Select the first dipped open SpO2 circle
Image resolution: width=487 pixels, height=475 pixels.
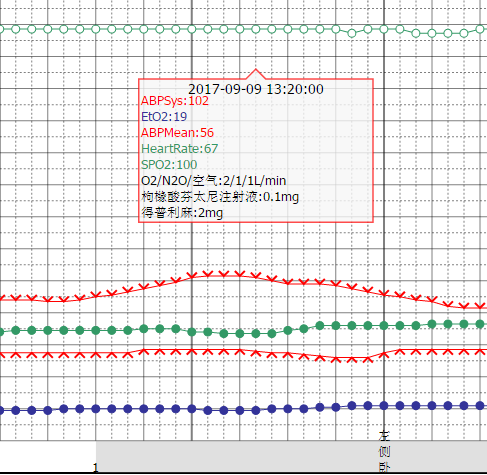352,33
